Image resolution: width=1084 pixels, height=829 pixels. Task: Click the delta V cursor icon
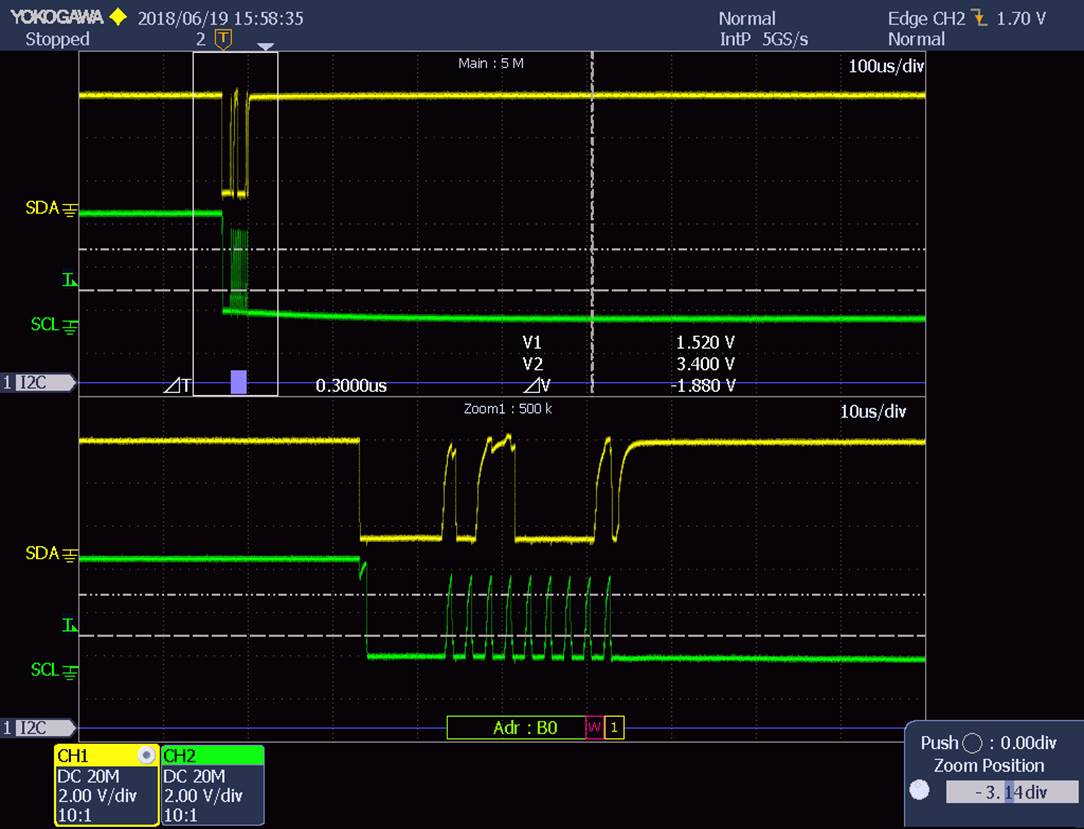pyautogui.click(x=537, y=385)
